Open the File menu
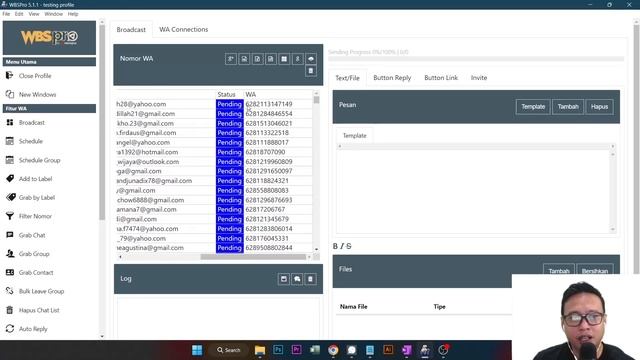 pyautogui.click(x=6, y=14)
